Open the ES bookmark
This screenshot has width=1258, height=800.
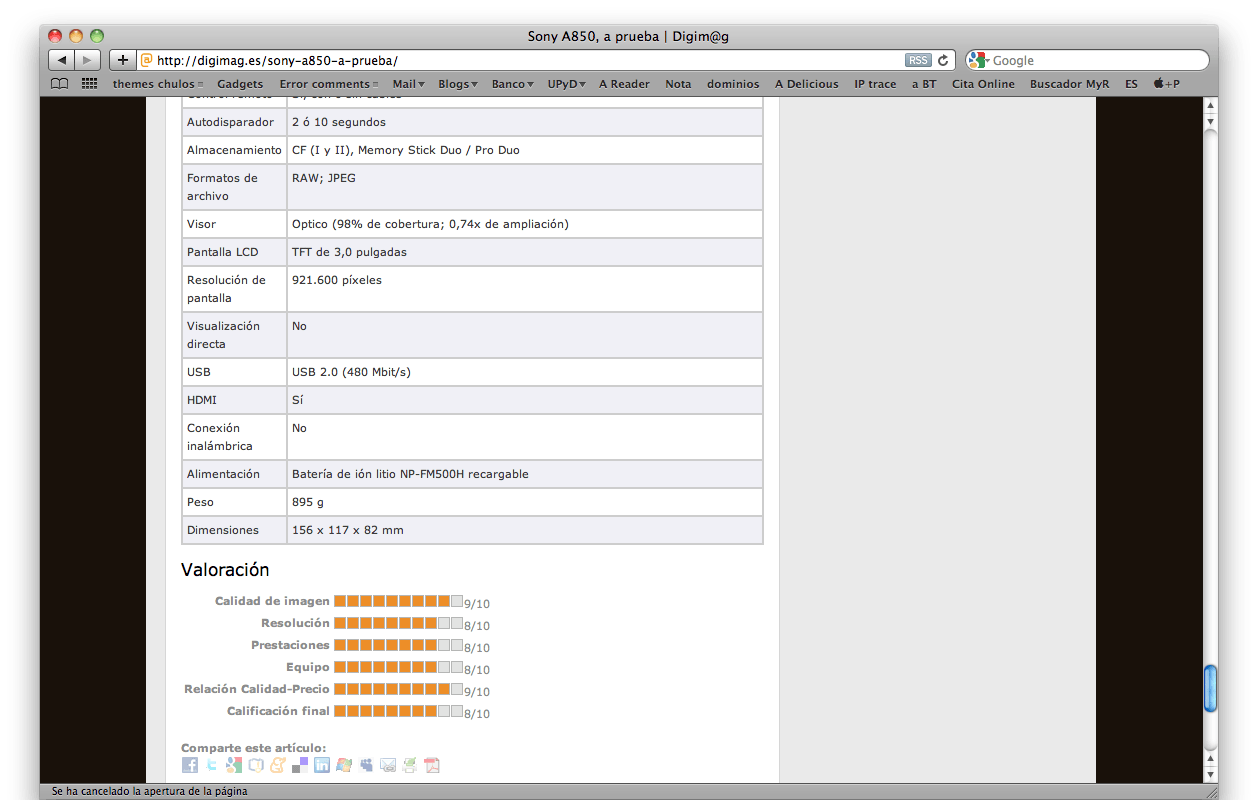1131,84
